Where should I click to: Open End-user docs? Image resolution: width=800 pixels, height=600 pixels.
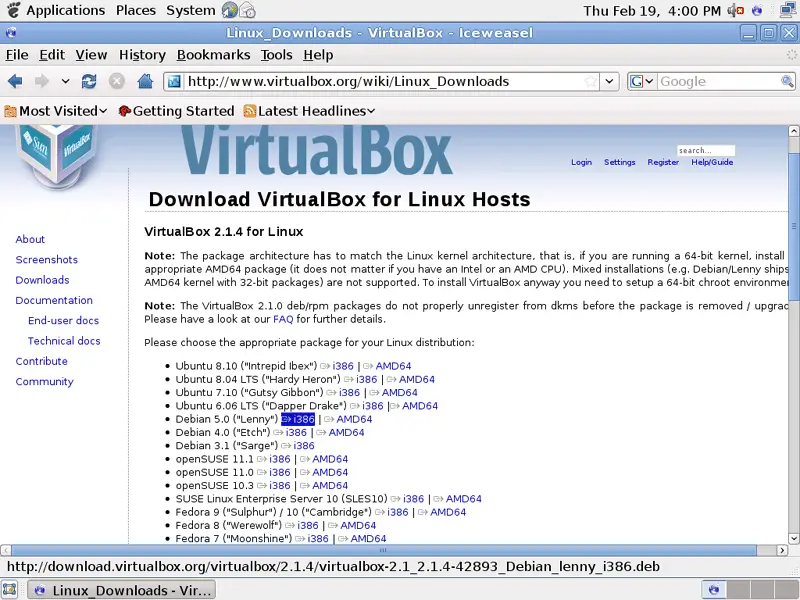click(63, 320)
